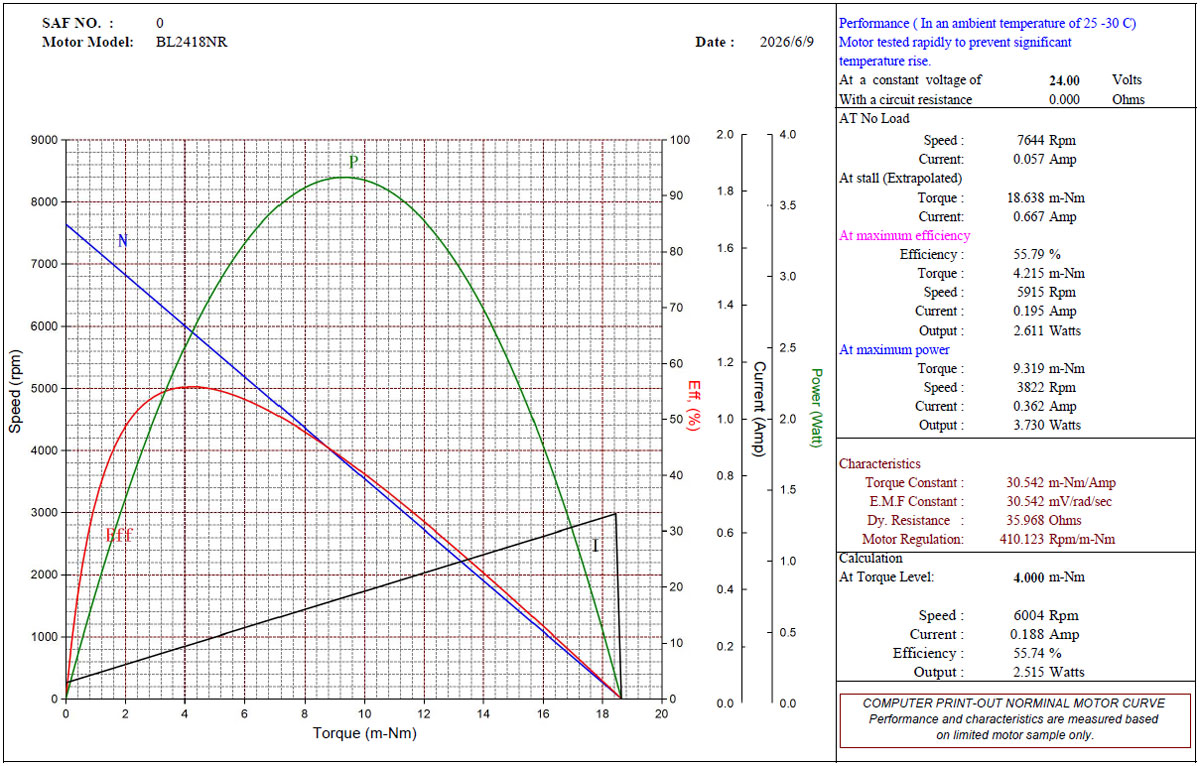Select the SAF NO. value field
The width and height of the screenshot is (1200, 766).
(x=161, y=22)
